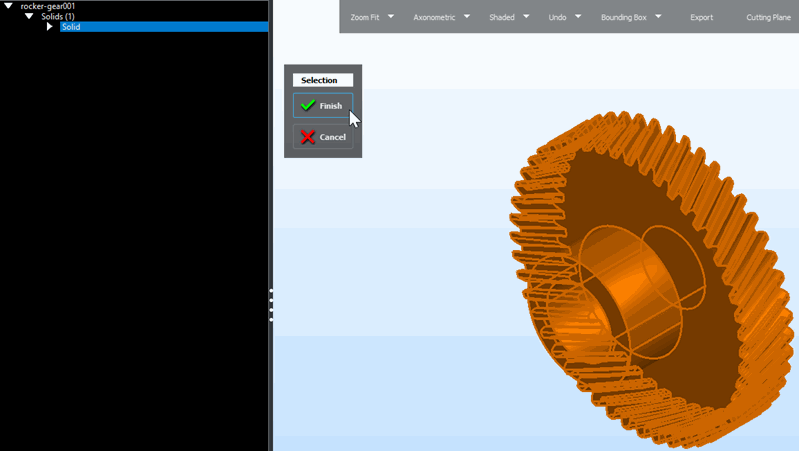This screenshot has width=800, height=451.
Task: Open the Bounding Box dropdown arrow
Action: click(x=658, y=17)
